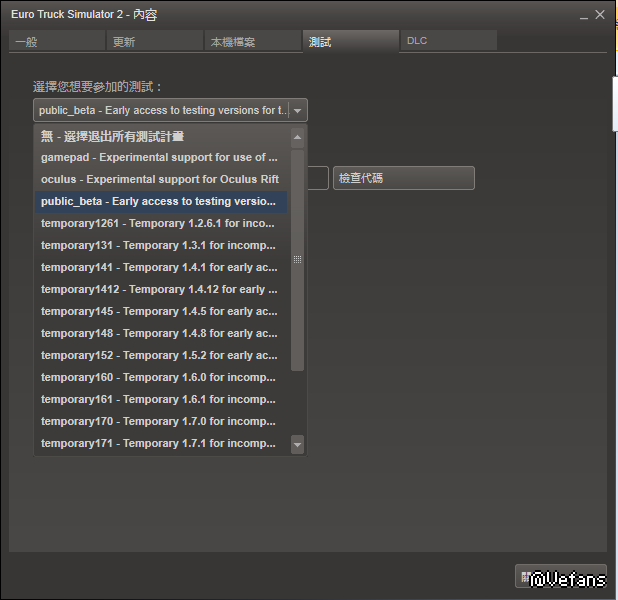Image resolution: width=618 pixels, height=600 pixels.
Task: Switch to the DLC tab
Action: pyautogui.click(x=449, y=41)
